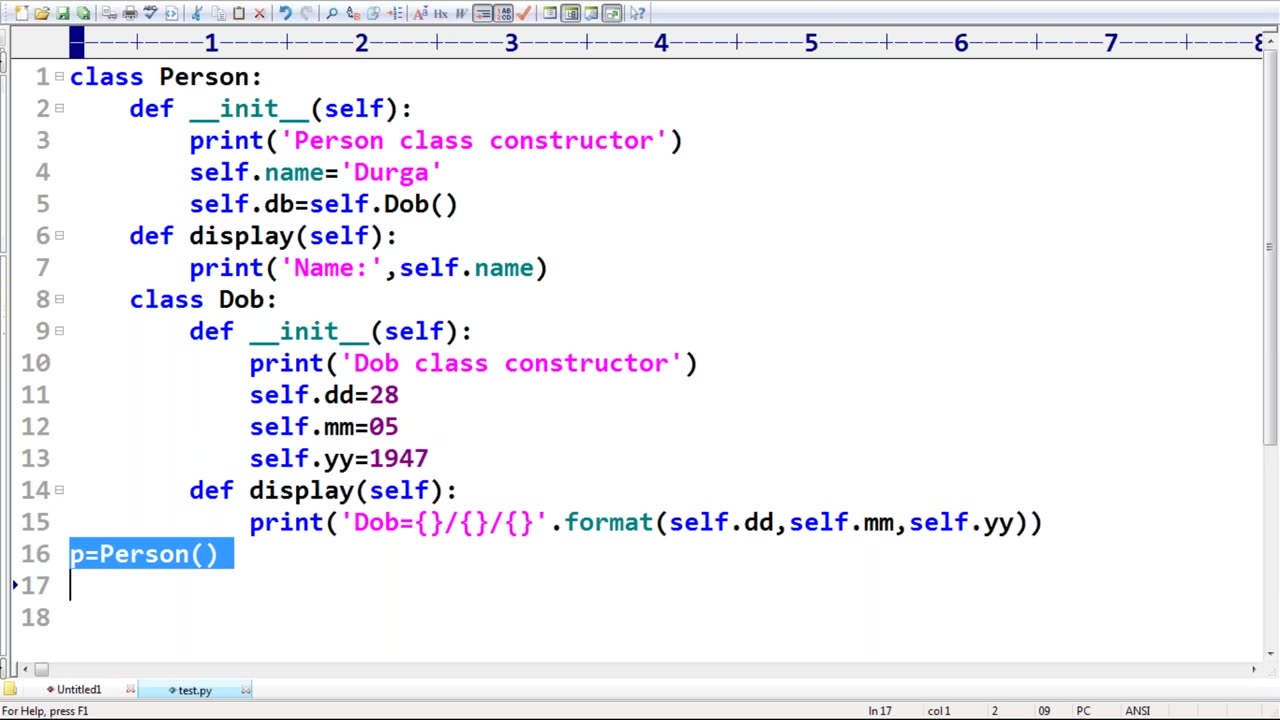1280x720 pixels.
Task: Toggle the W word wrap button
Action: coord(460,13)
